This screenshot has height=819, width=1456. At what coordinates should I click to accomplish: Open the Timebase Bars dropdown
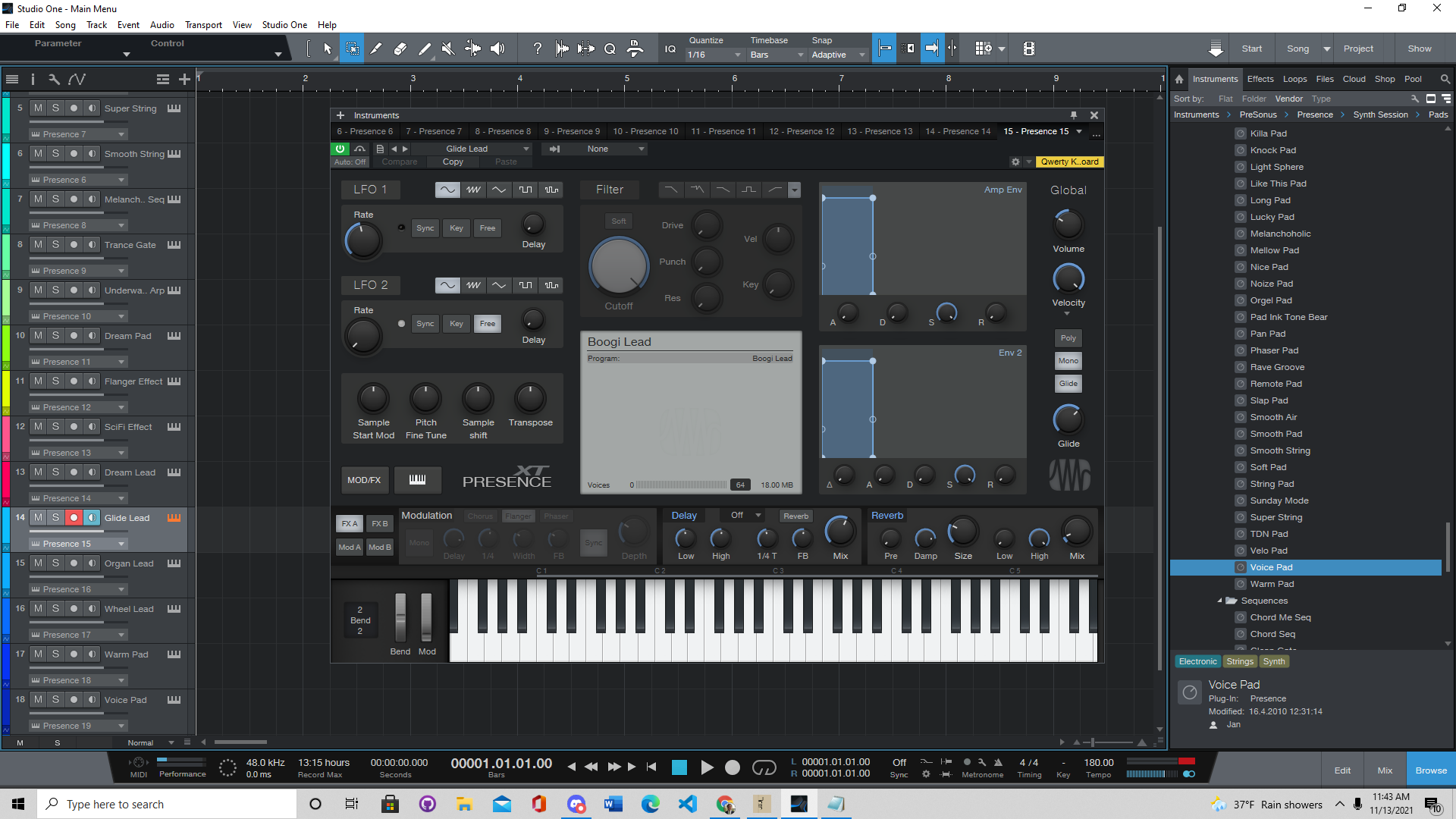point(777,55)
